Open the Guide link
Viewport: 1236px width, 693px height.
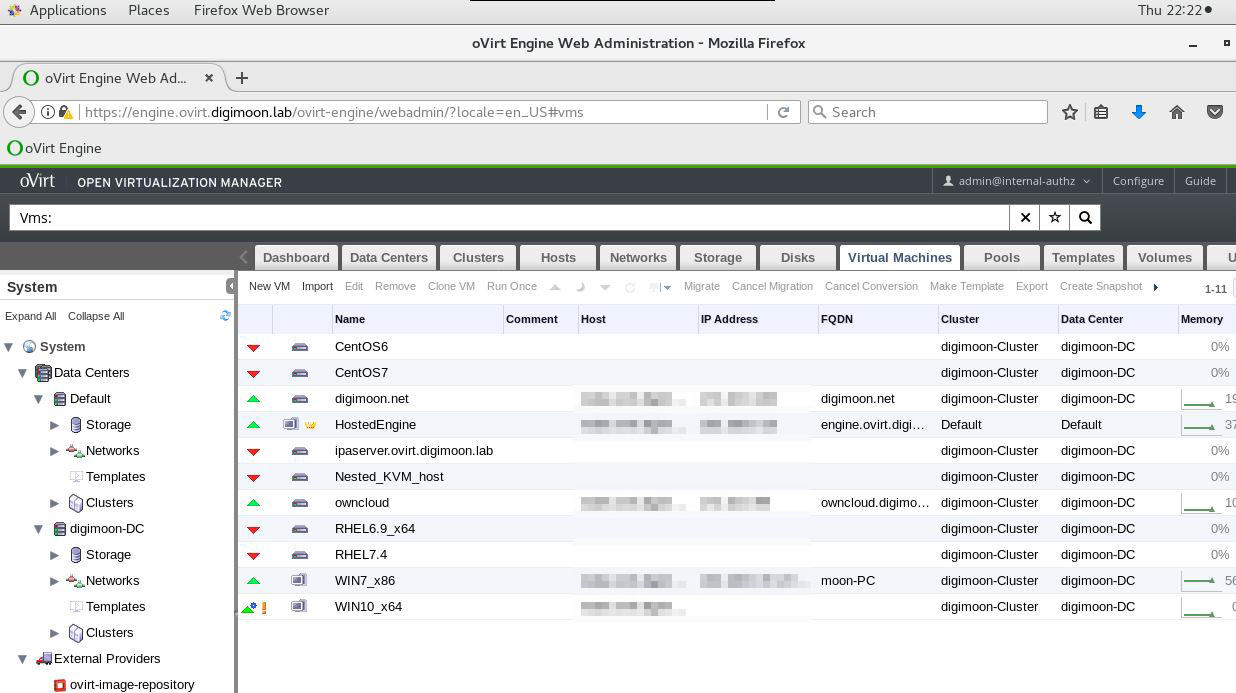[x=1200, y=181]
